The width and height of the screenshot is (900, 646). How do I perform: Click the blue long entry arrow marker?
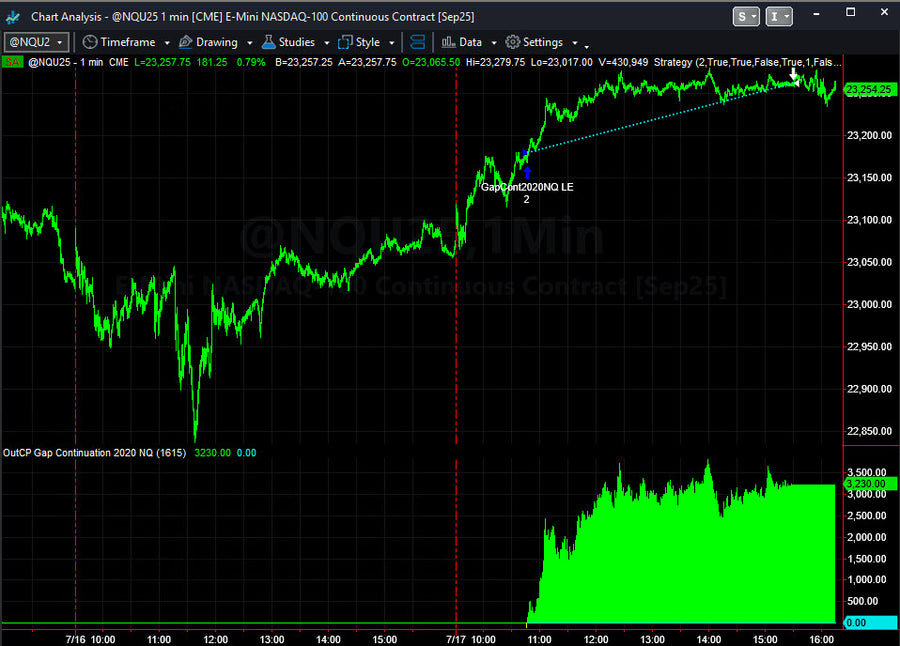(x=527, y=172)
